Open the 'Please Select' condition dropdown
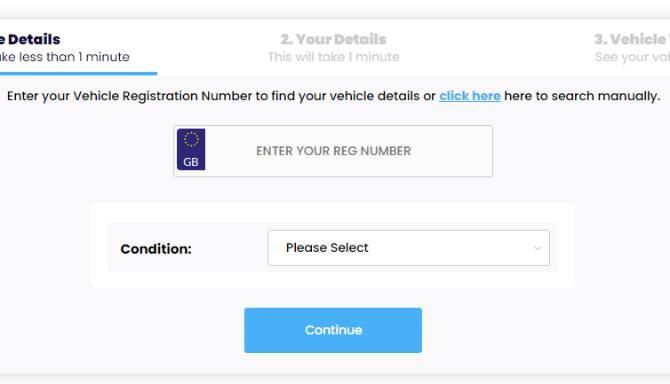 408,248
